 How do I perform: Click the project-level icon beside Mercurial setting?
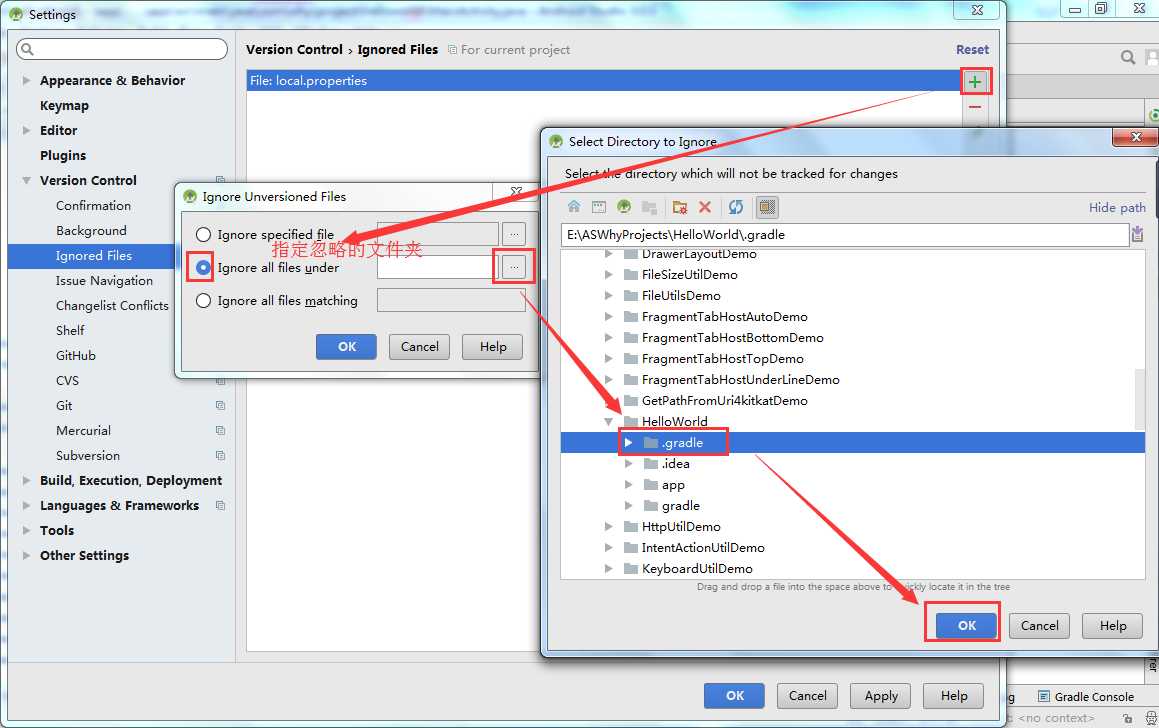click(220, 430)
